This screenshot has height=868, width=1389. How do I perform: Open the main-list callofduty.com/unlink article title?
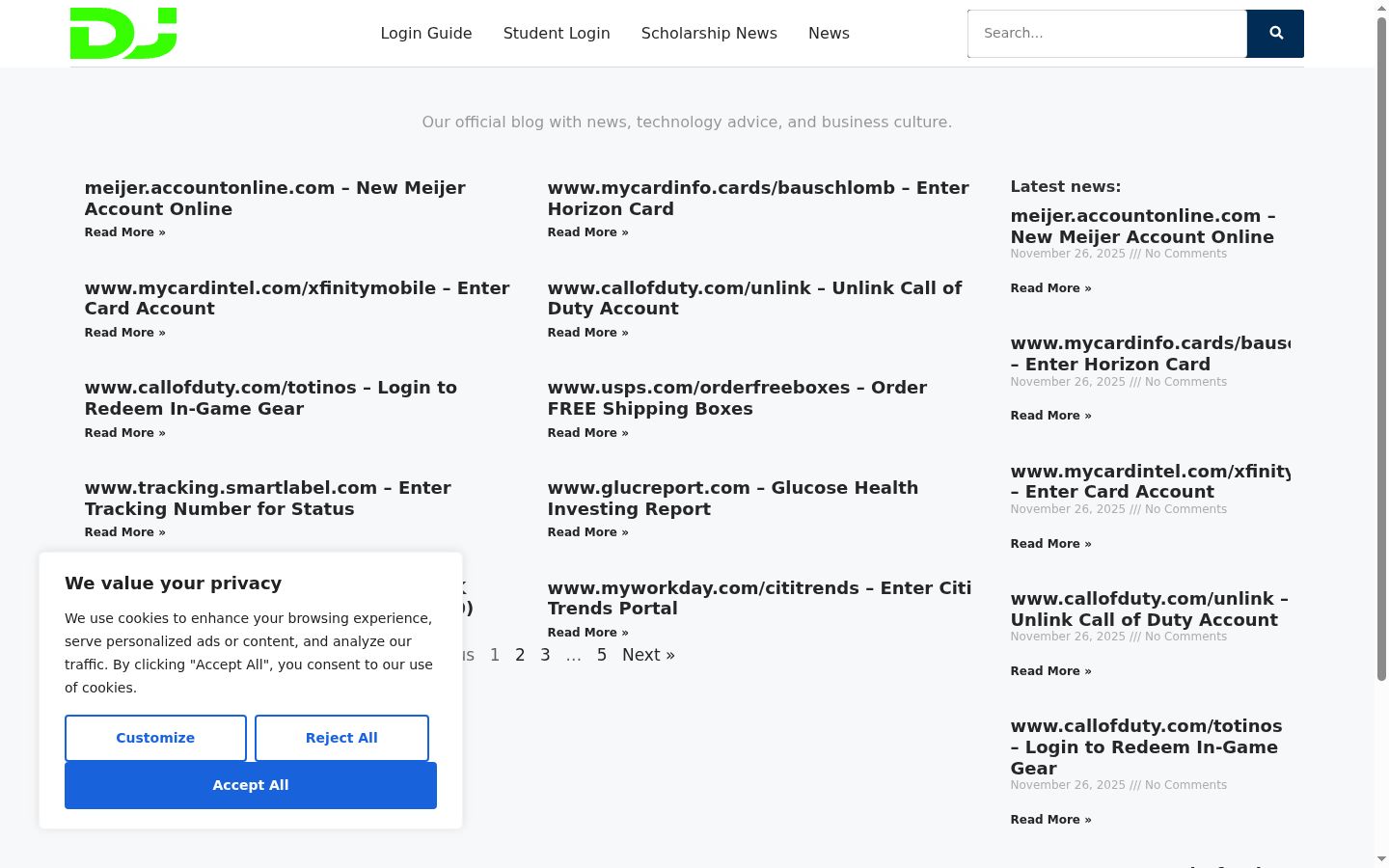tap(754, 298)
